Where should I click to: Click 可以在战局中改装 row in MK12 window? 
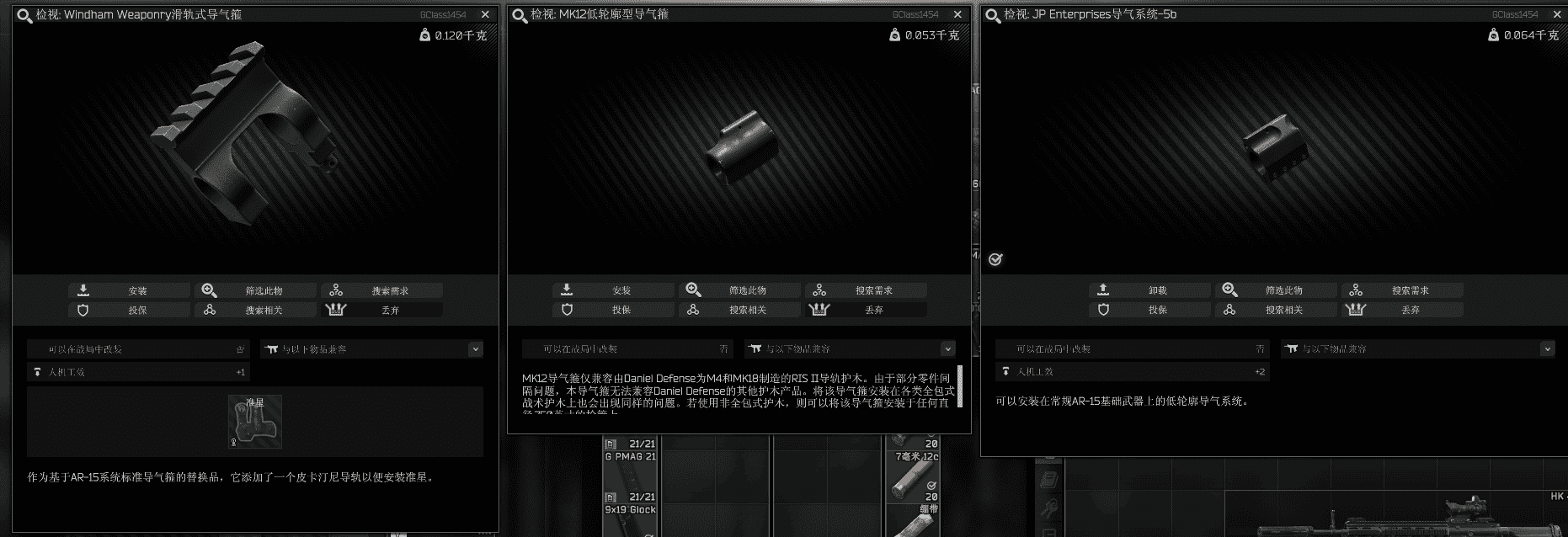click(x=626, y=348)
